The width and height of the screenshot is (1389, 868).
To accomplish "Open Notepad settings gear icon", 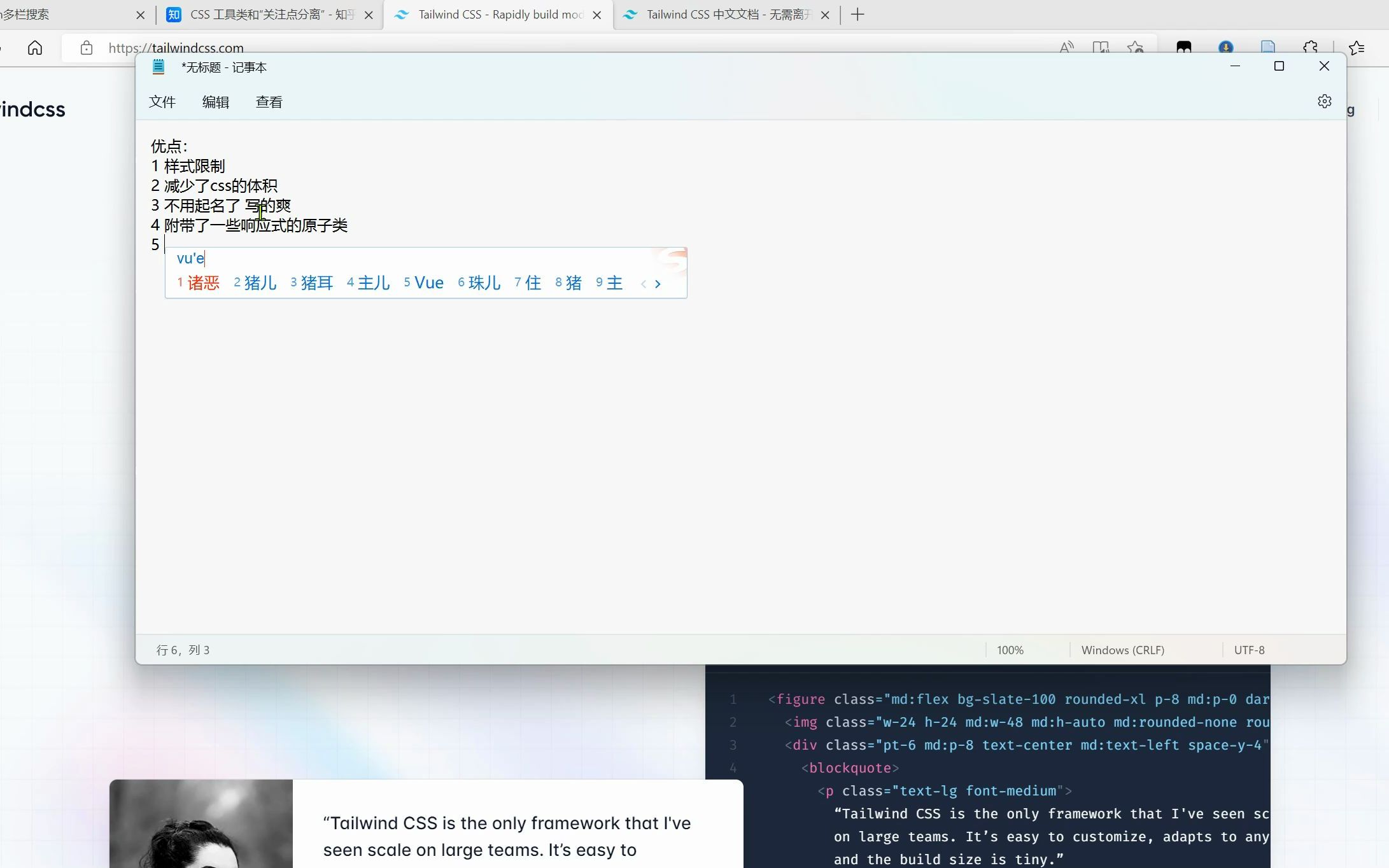I will 1324,101.
